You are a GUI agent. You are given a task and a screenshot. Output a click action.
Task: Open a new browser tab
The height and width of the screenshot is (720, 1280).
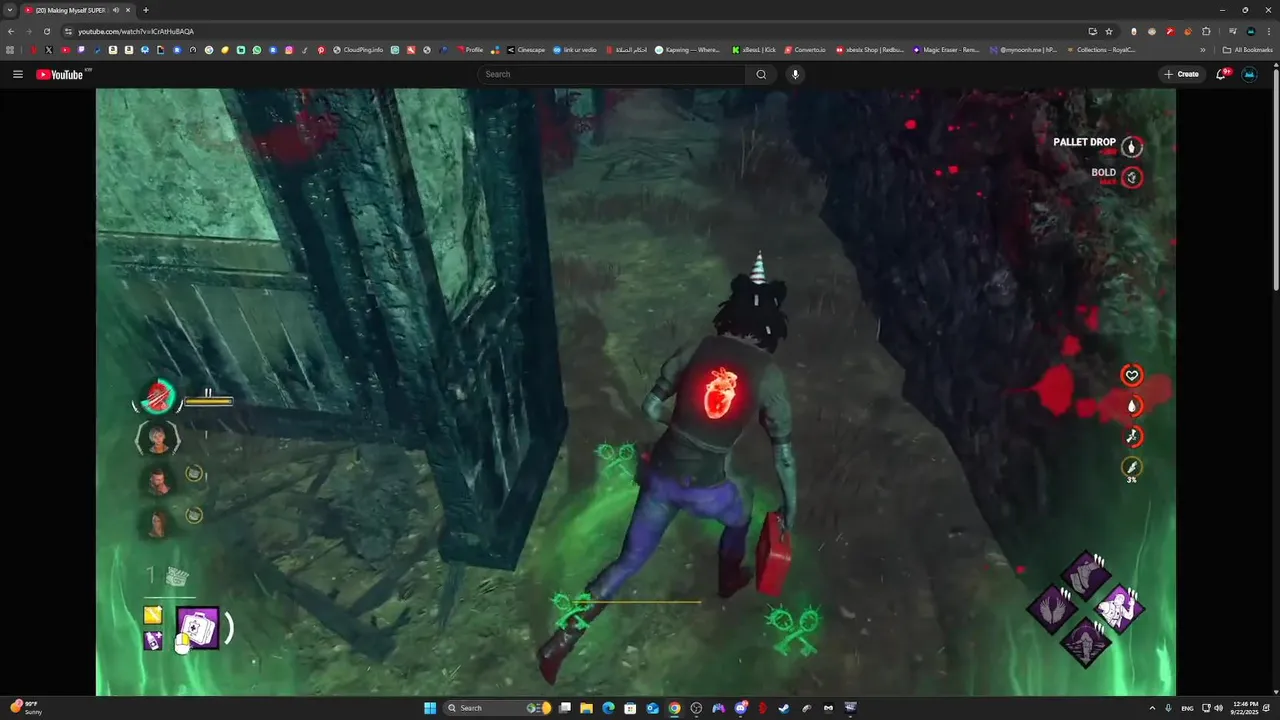[146, 10]
